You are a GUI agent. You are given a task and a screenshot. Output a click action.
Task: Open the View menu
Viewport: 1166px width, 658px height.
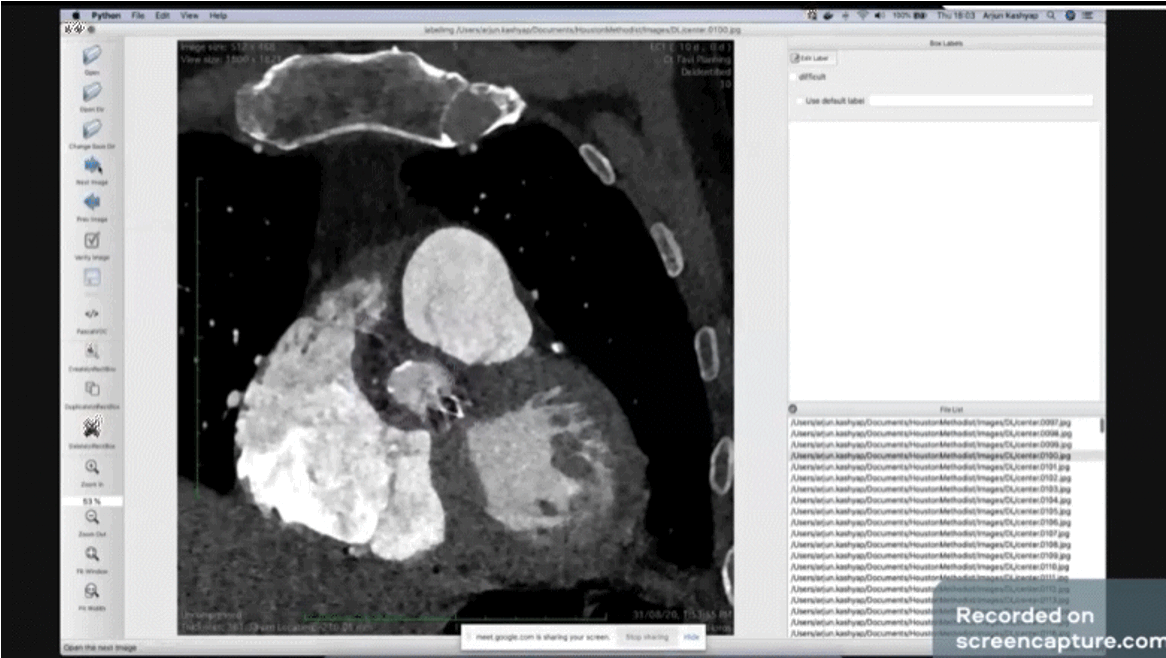[189, 15]
